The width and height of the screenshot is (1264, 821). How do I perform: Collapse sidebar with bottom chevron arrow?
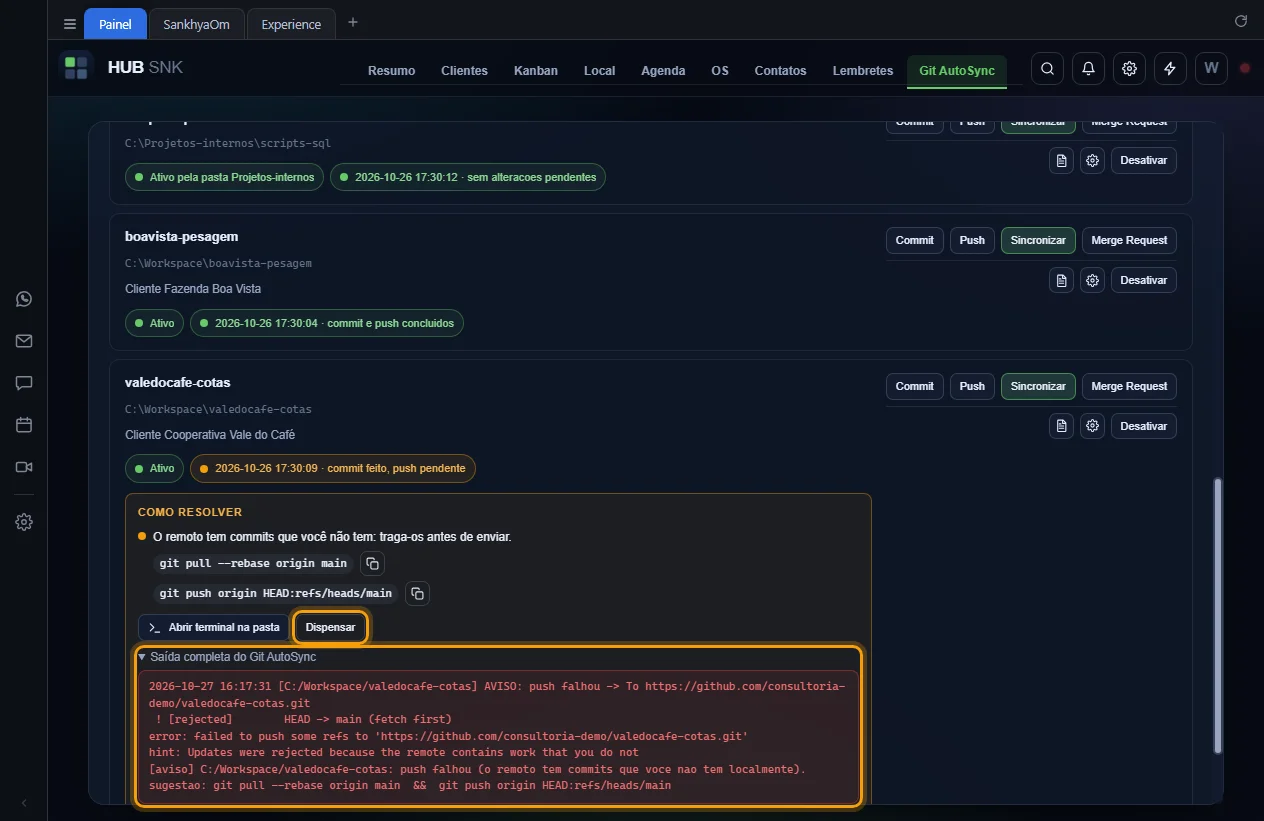tap(24, 803)
